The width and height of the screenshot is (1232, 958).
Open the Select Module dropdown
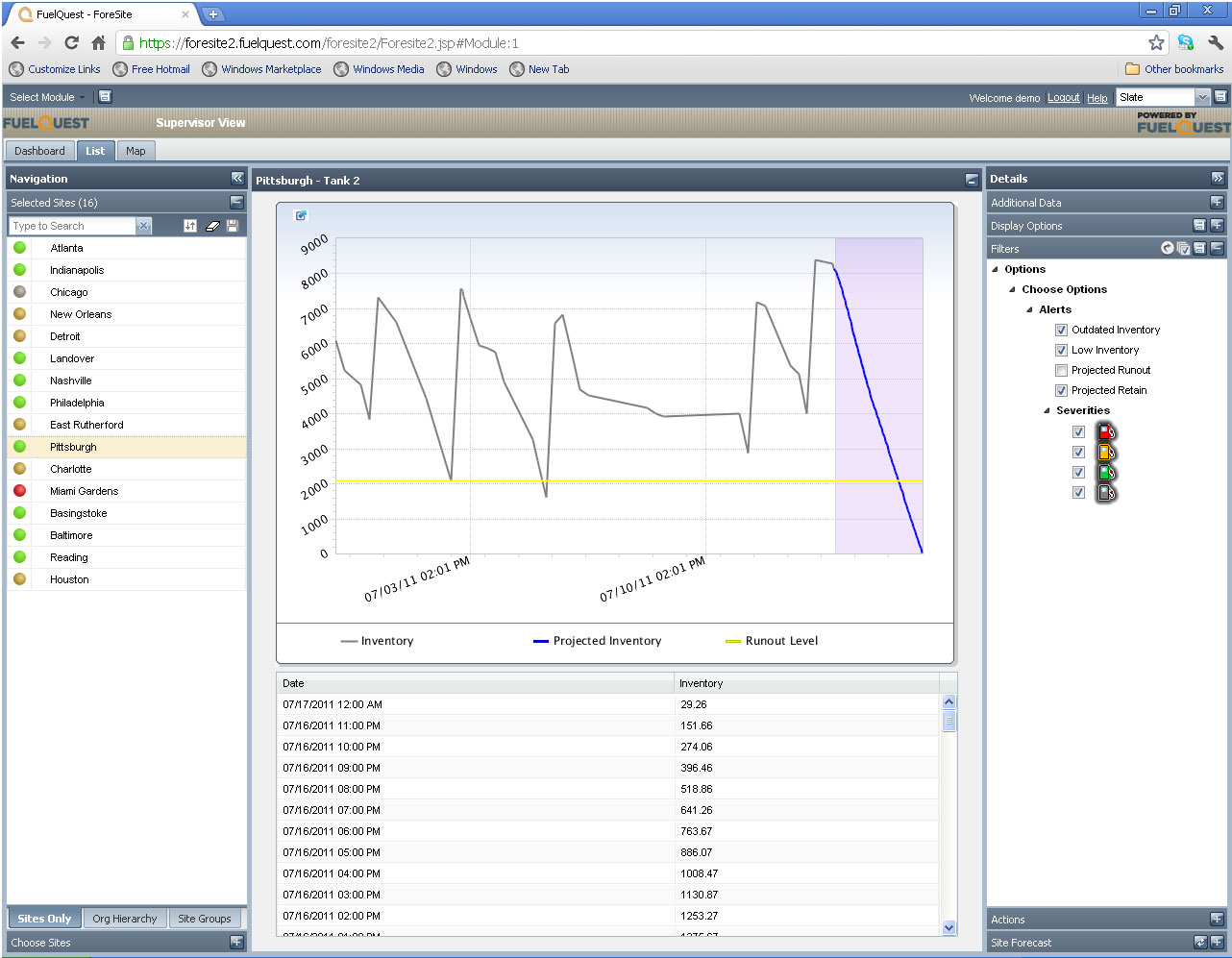(x=47, y=97)
